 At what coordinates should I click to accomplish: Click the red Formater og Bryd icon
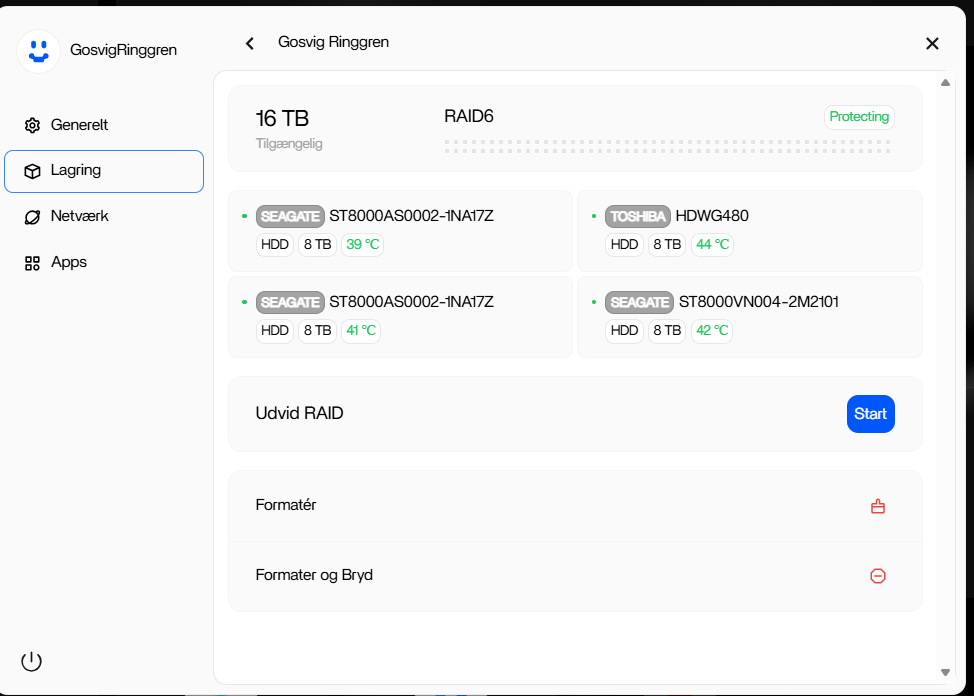(877, 576)
